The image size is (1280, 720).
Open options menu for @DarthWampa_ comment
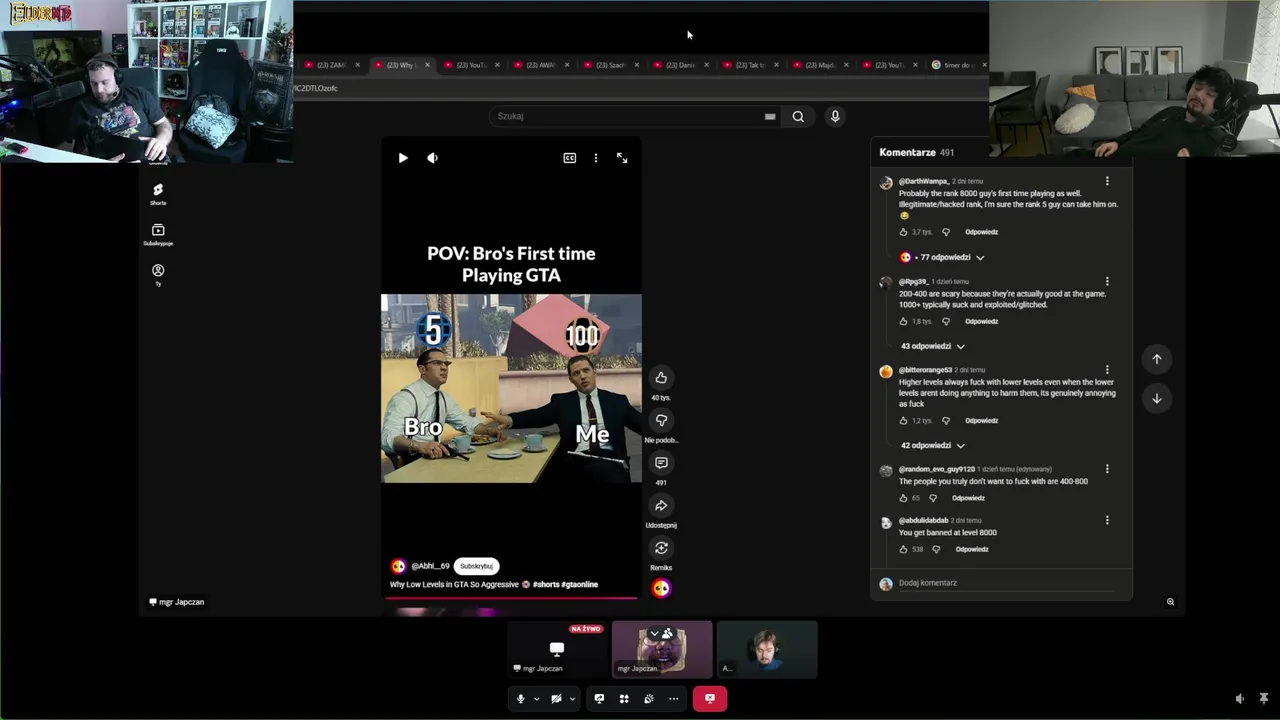[x=1107, y=181]
